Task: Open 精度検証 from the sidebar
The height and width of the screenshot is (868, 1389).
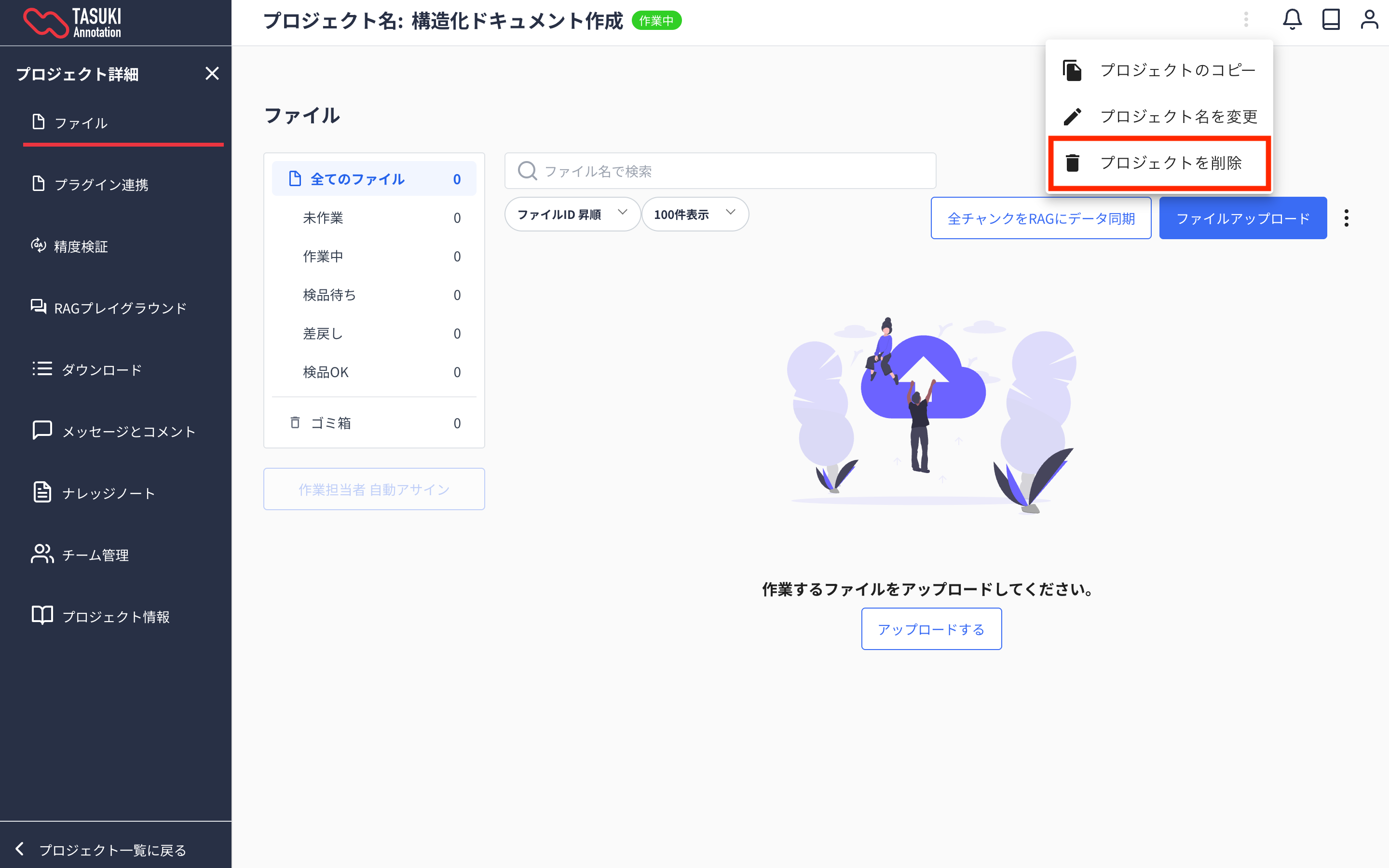Action: [x=81, y=246]
